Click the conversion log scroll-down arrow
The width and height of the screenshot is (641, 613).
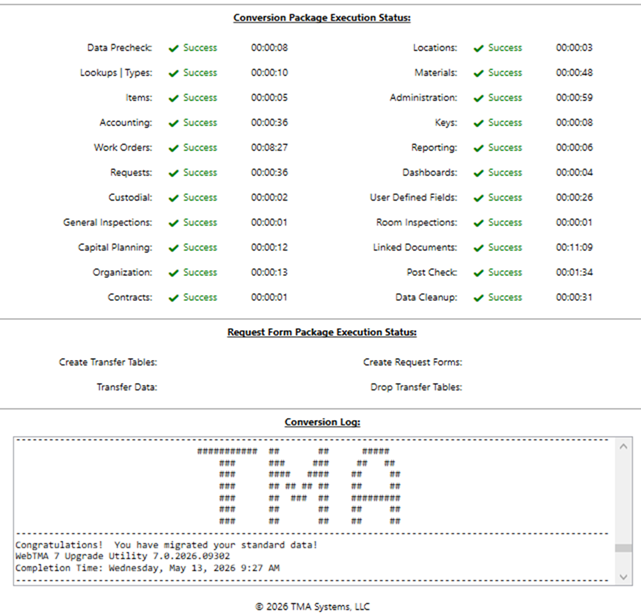coord(623,577)
